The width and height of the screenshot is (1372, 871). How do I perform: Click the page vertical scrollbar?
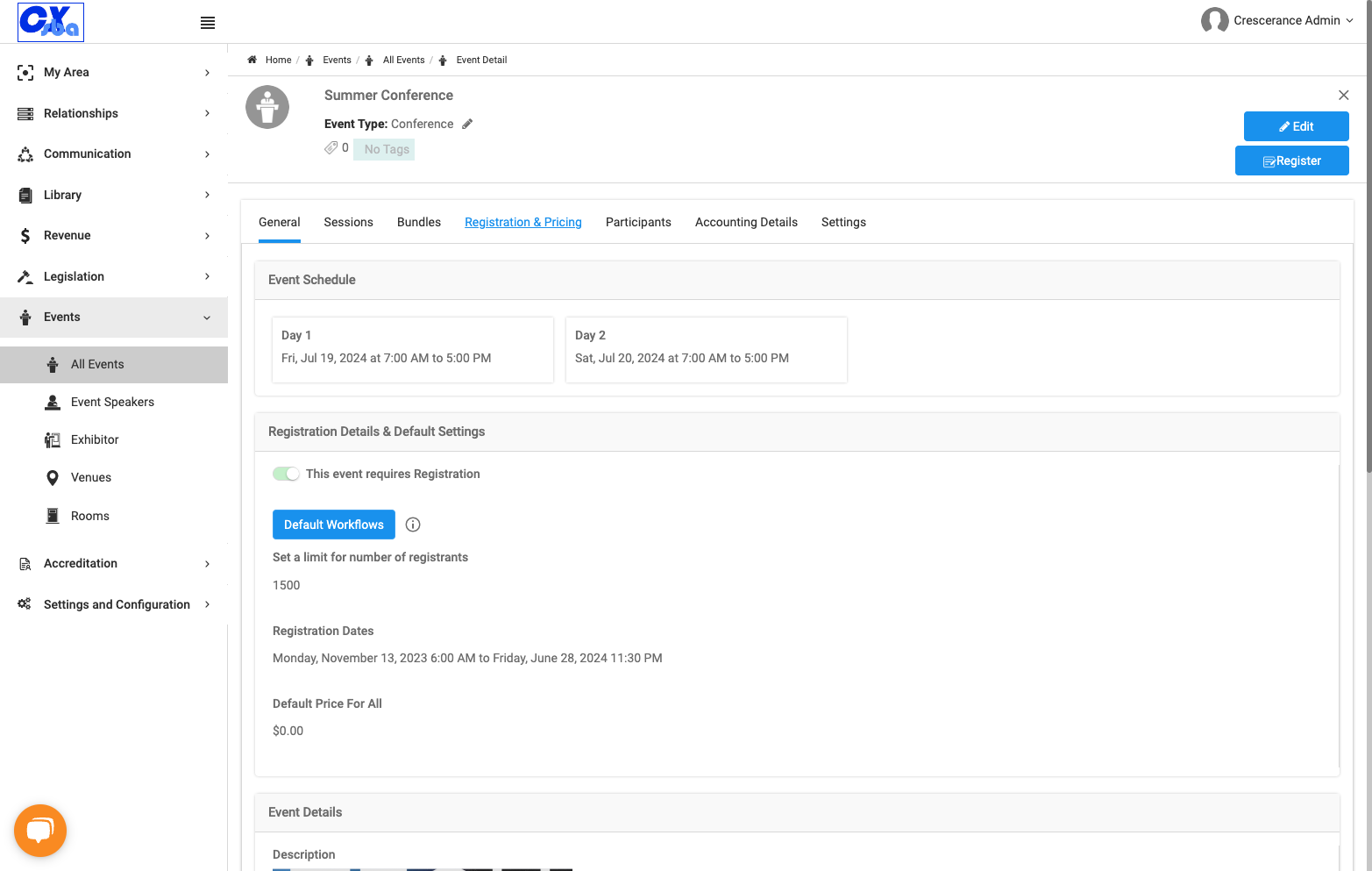click(x=1368, y=237)
